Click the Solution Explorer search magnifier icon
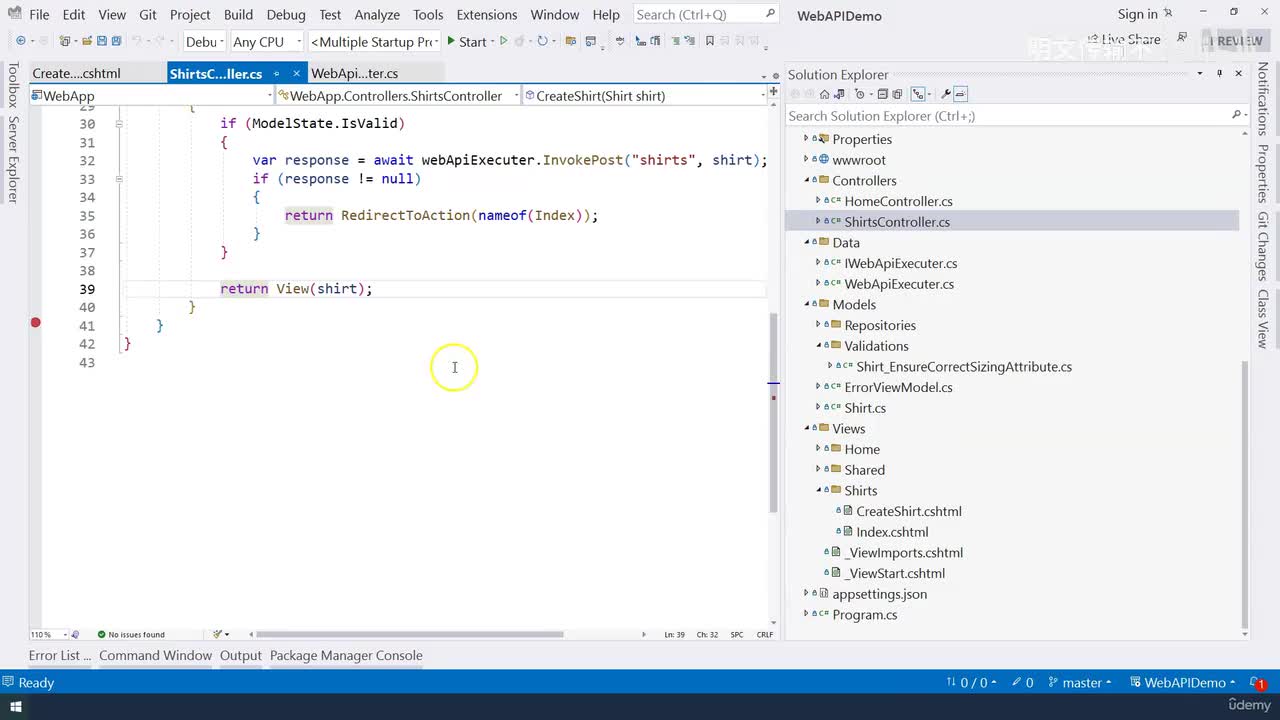1280x720 pixels. coord(1236,116)
